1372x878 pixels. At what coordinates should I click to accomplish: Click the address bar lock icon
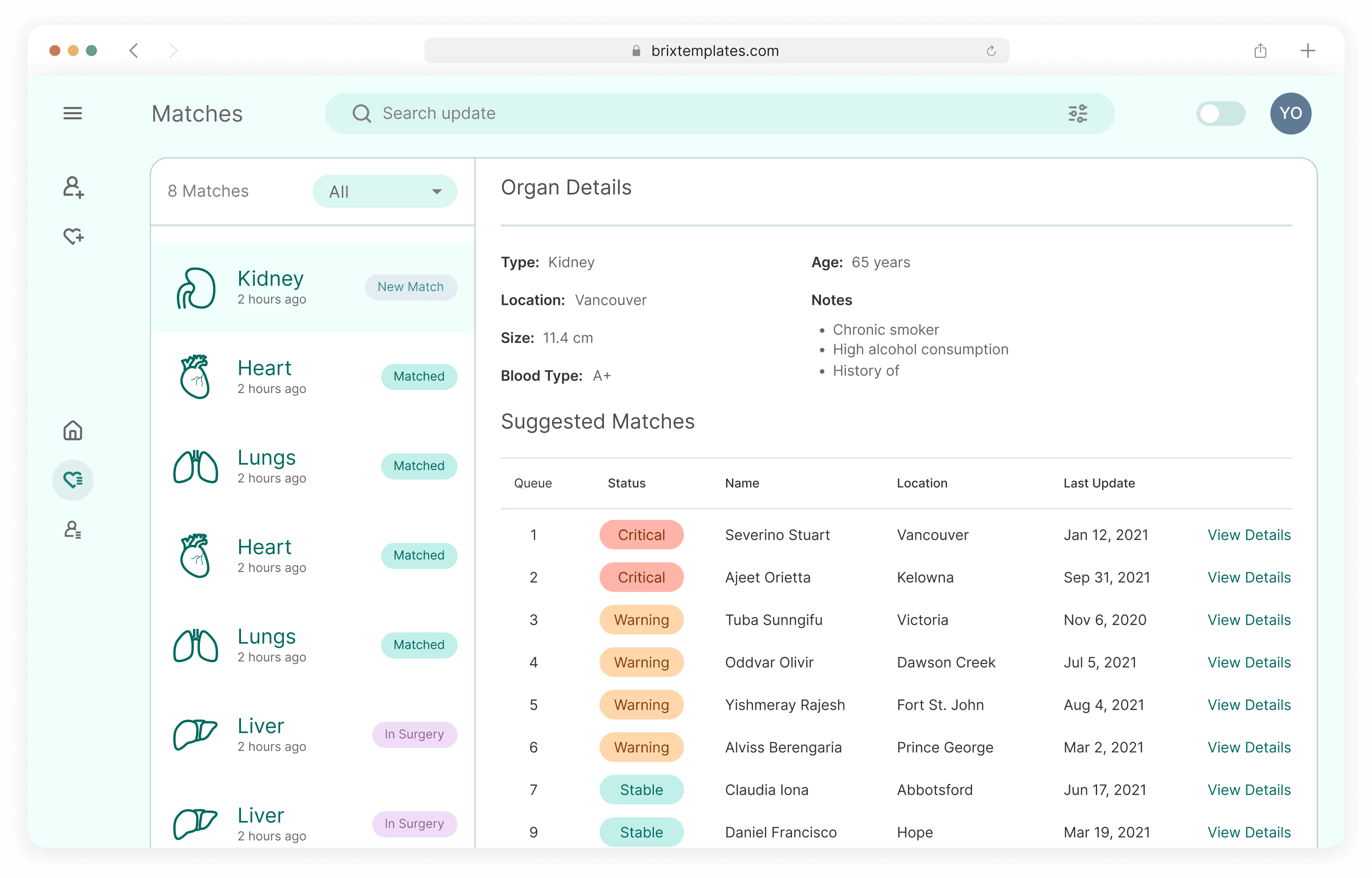[636, 51]
